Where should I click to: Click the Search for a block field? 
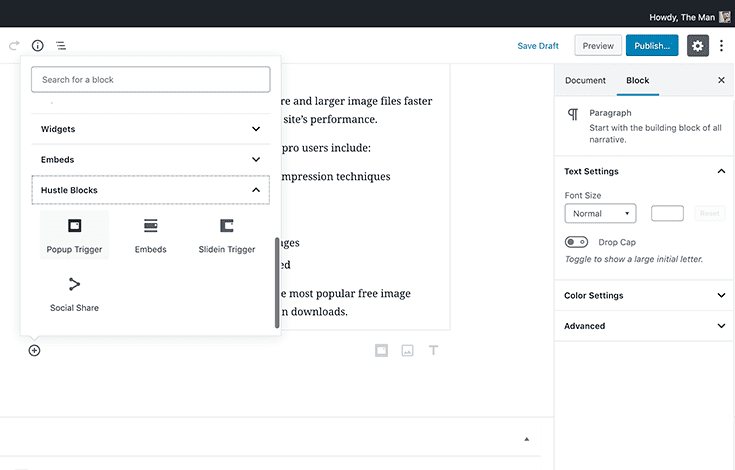[150, 79]
